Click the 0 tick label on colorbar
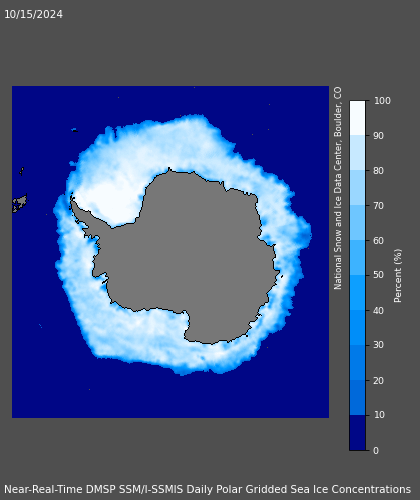The height and width of the screenshot is (500, 420). (x=376, y=450)
